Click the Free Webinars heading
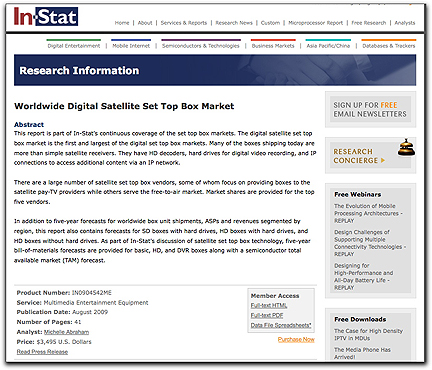 tap(358, 194)
